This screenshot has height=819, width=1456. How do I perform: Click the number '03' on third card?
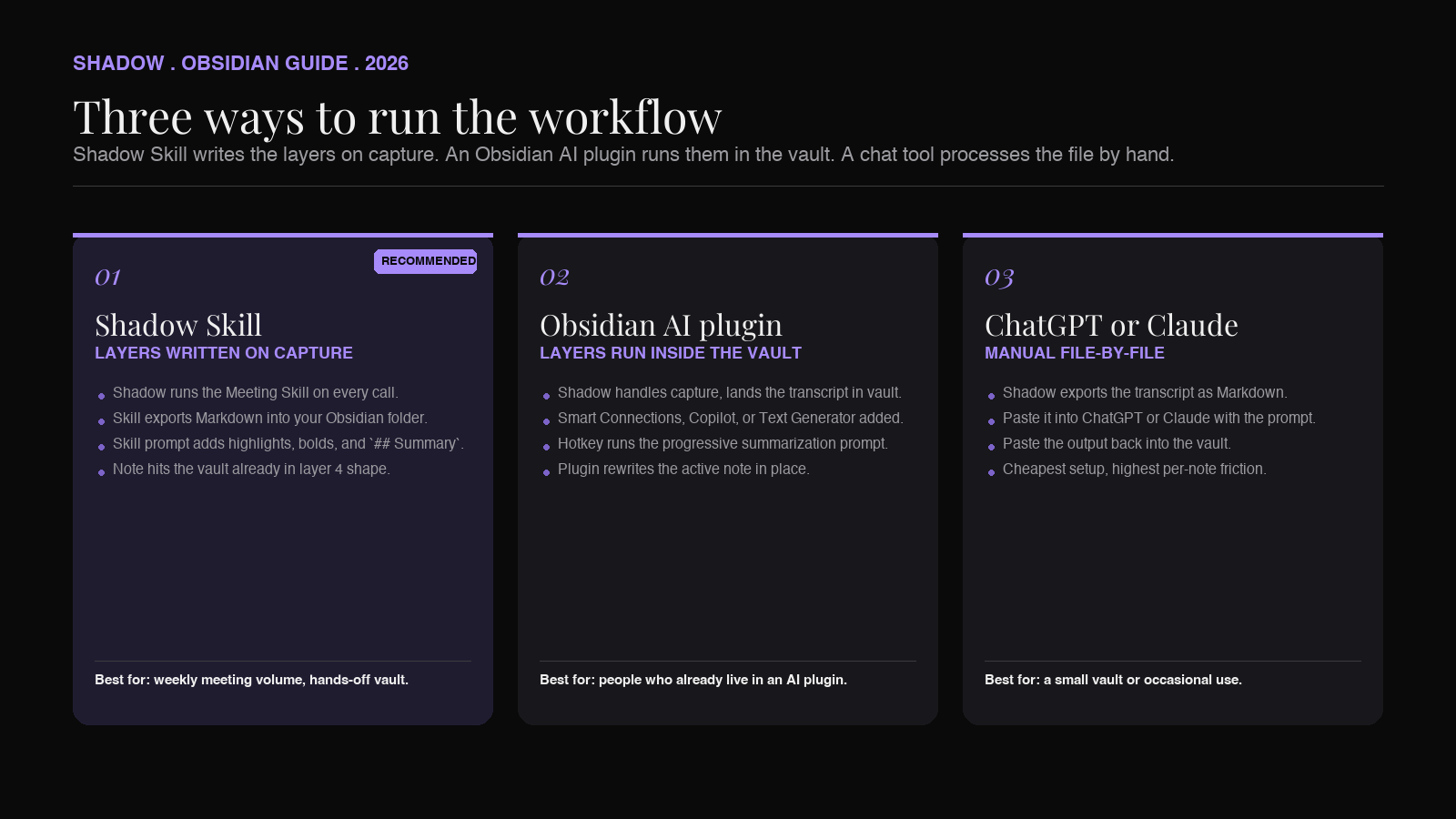coord(999,278)
